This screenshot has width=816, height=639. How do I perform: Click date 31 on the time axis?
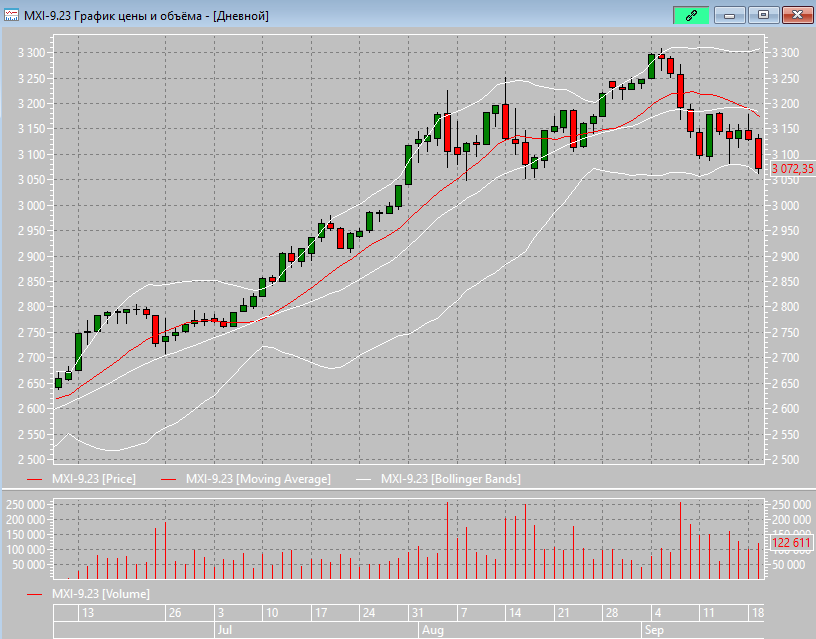(417, 612)
